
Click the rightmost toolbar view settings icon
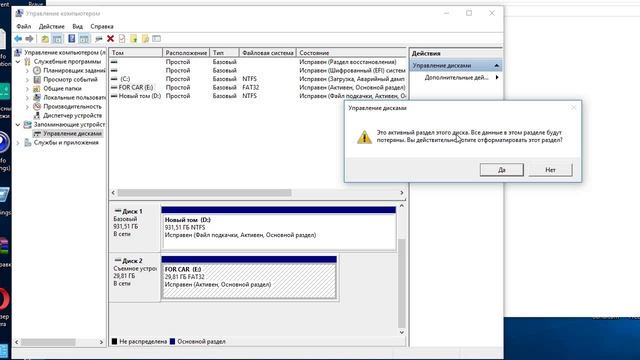156,39
